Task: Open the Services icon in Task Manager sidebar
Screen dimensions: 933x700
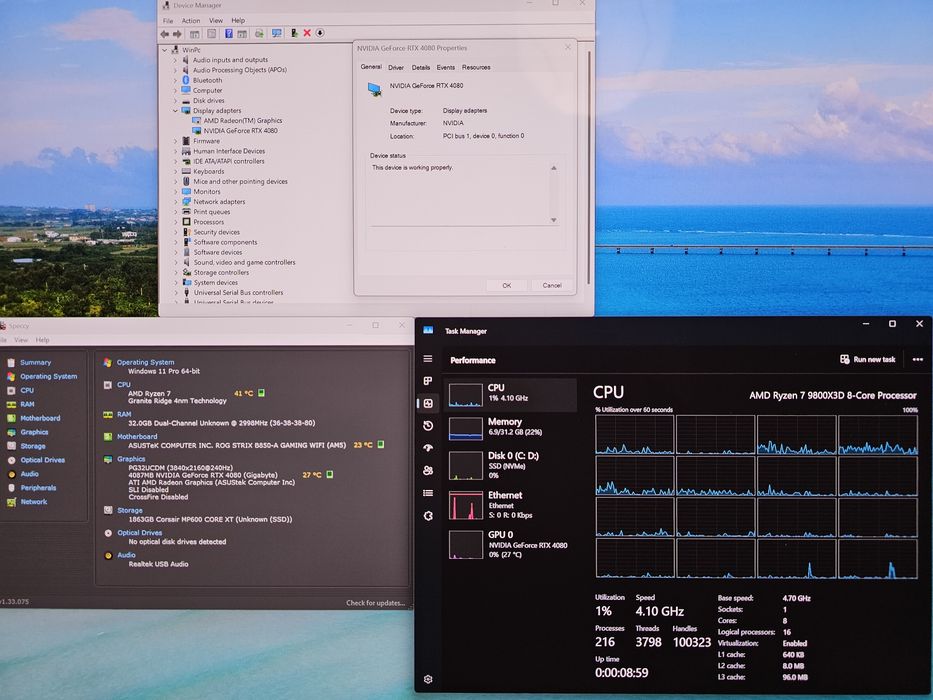Action: tap(428, 515)
